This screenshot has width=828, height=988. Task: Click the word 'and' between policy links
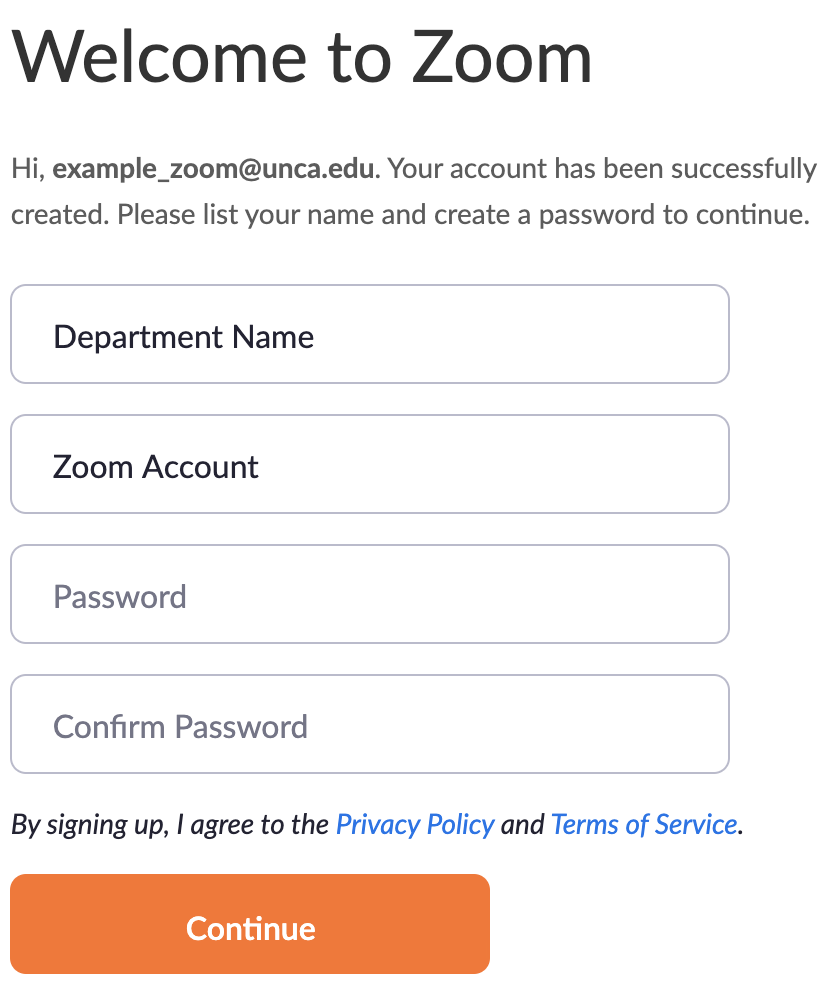coord(522,825)
